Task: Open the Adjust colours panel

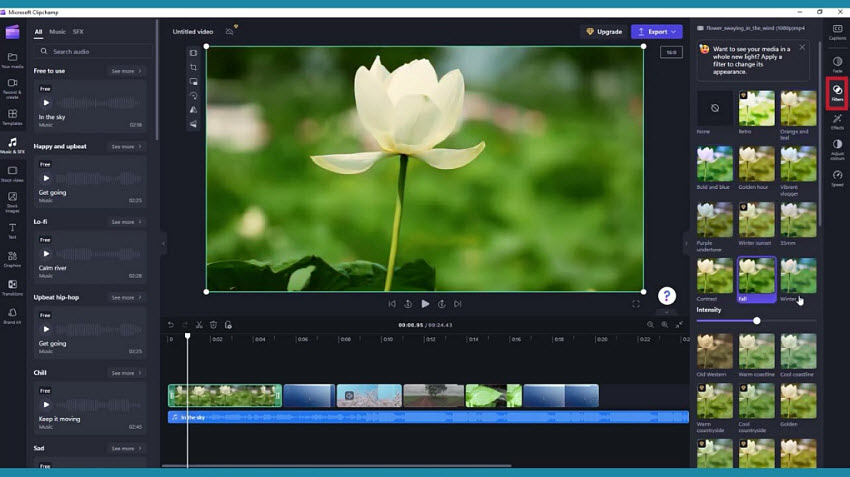Action: tap(837, 149)
